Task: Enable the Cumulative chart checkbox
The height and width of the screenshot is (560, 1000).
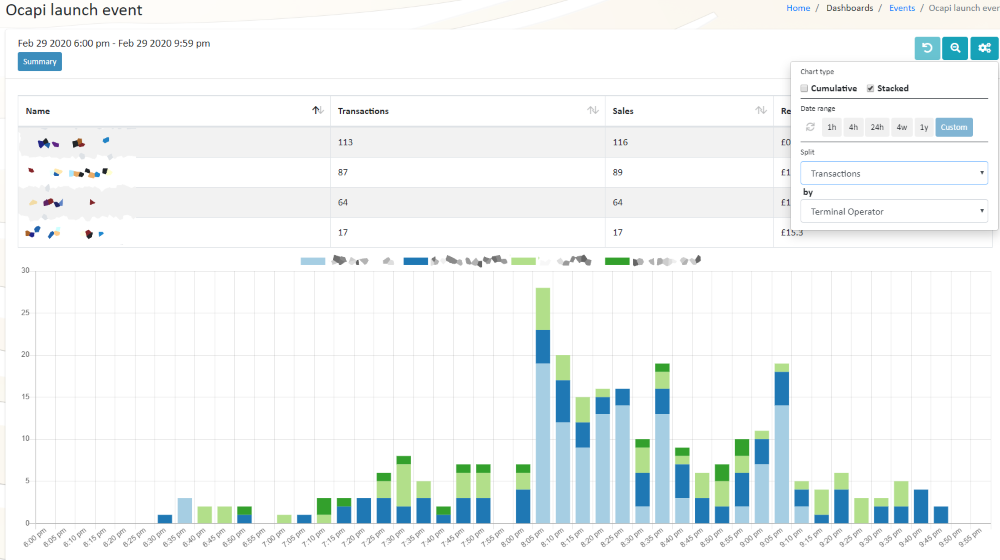Action: [804, 88]
